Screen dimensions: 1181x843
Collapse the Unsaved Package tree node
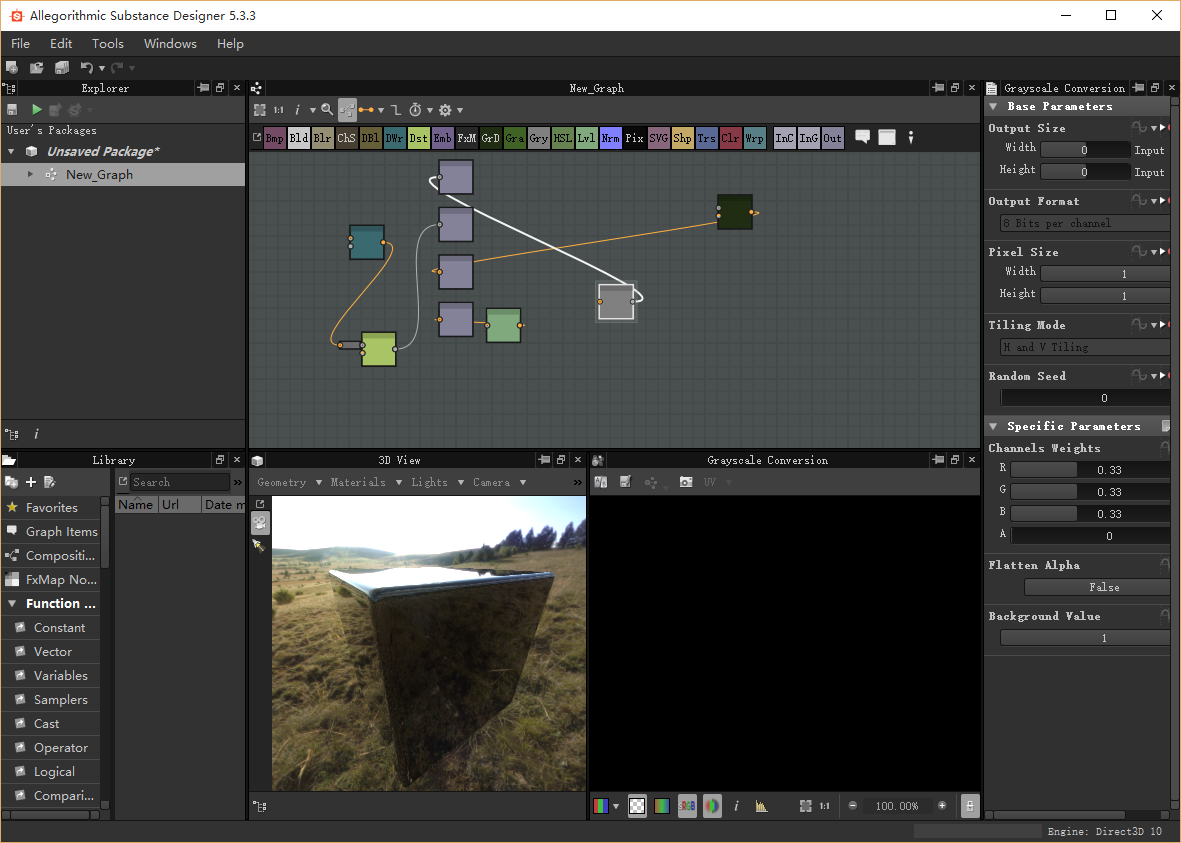click(x=12, y=152)
